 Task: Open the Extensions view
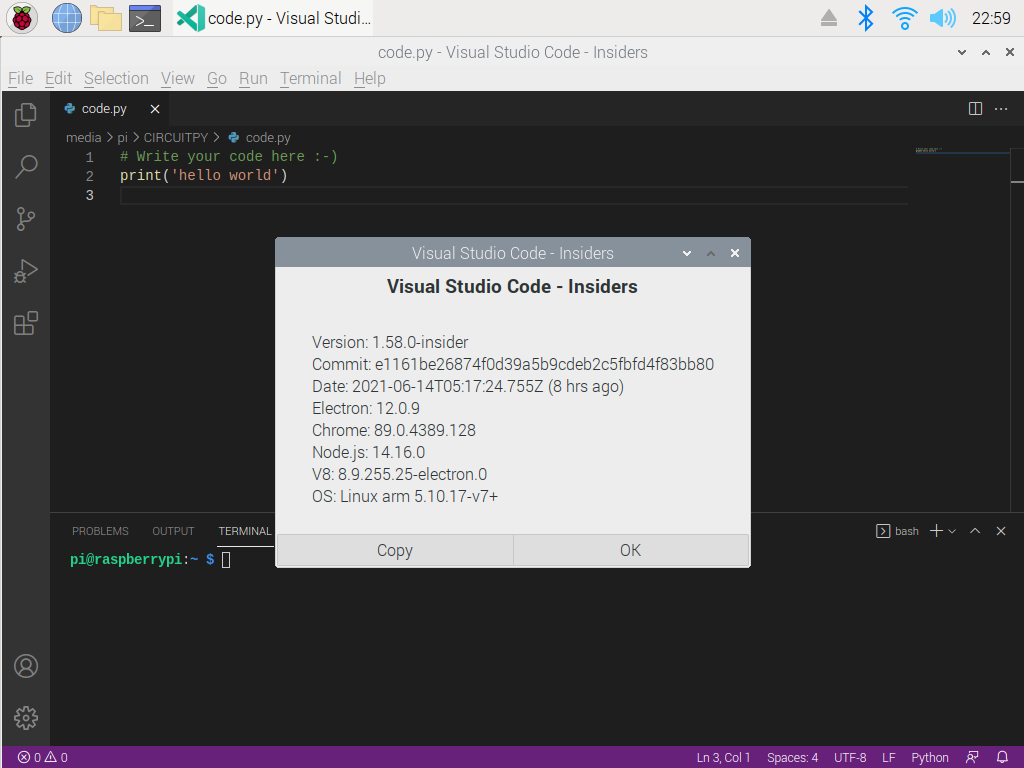click(x=25, y=323)
